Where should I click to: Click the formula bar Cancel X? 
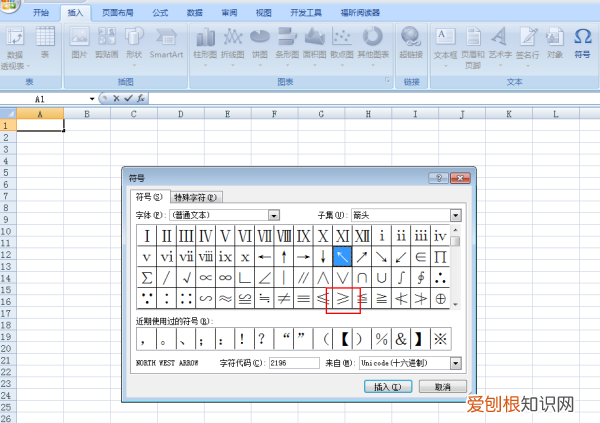pyautogui.click(x=116, y=98)
